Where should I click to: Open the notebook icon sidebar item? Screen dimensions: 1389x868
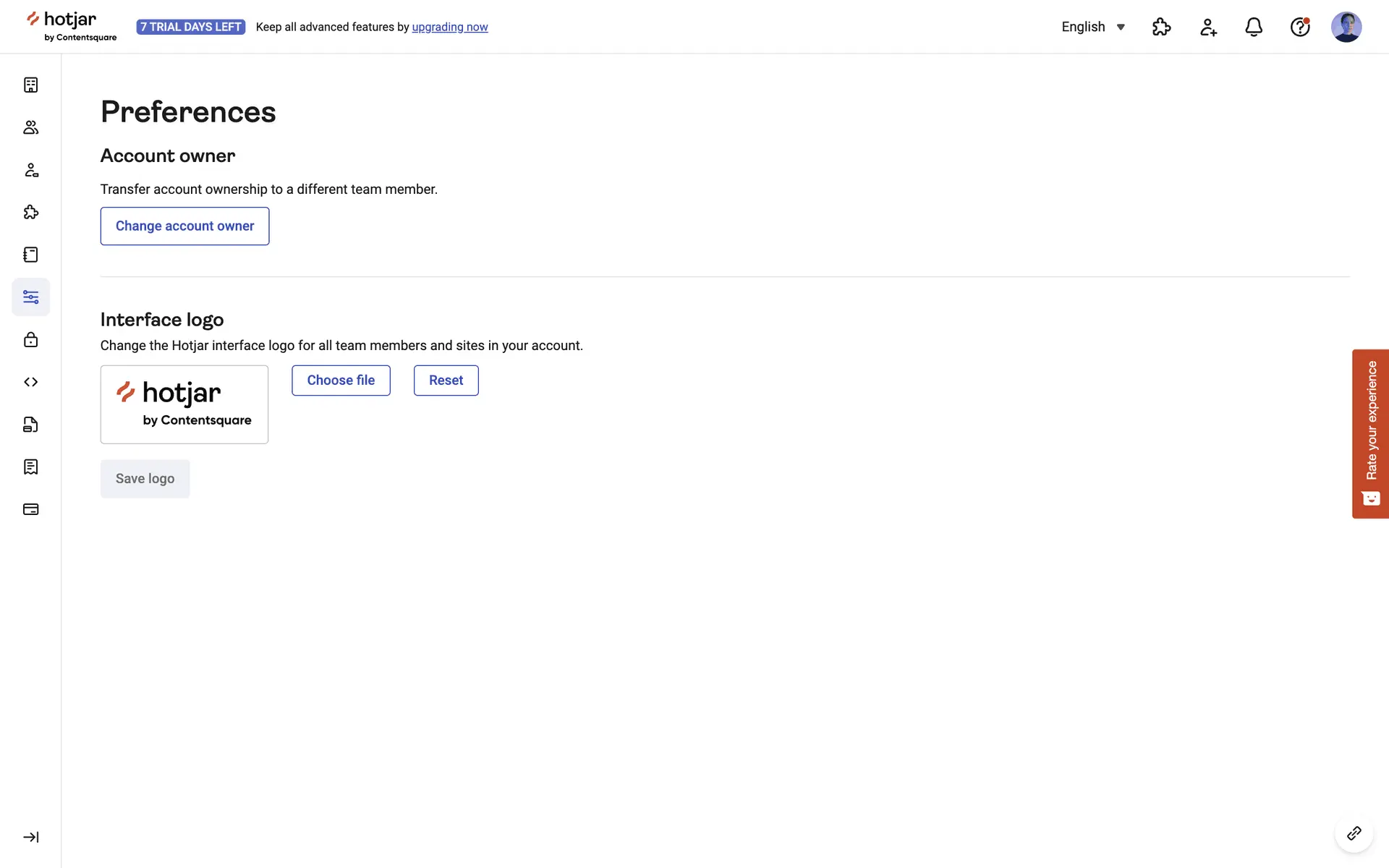point(30,255)
